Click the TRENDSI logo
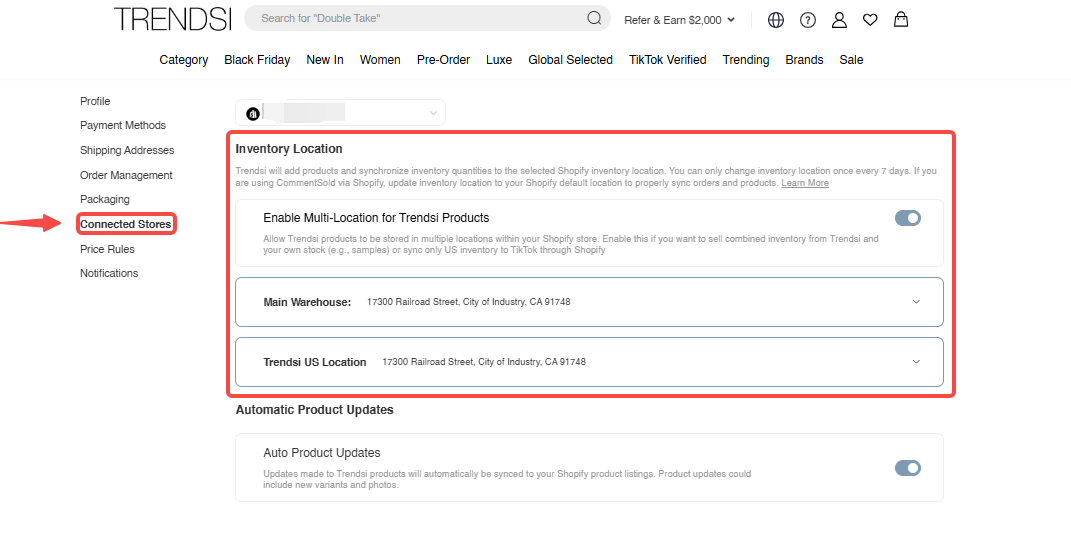The image size is (1071, 557). click(x=173, y=19)
